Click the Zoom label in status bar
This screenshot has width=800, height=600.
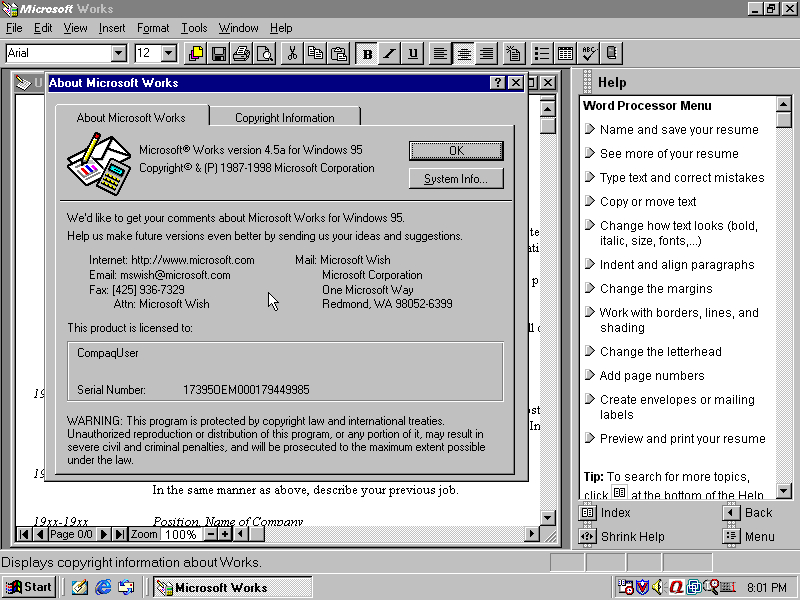point(143,534)
